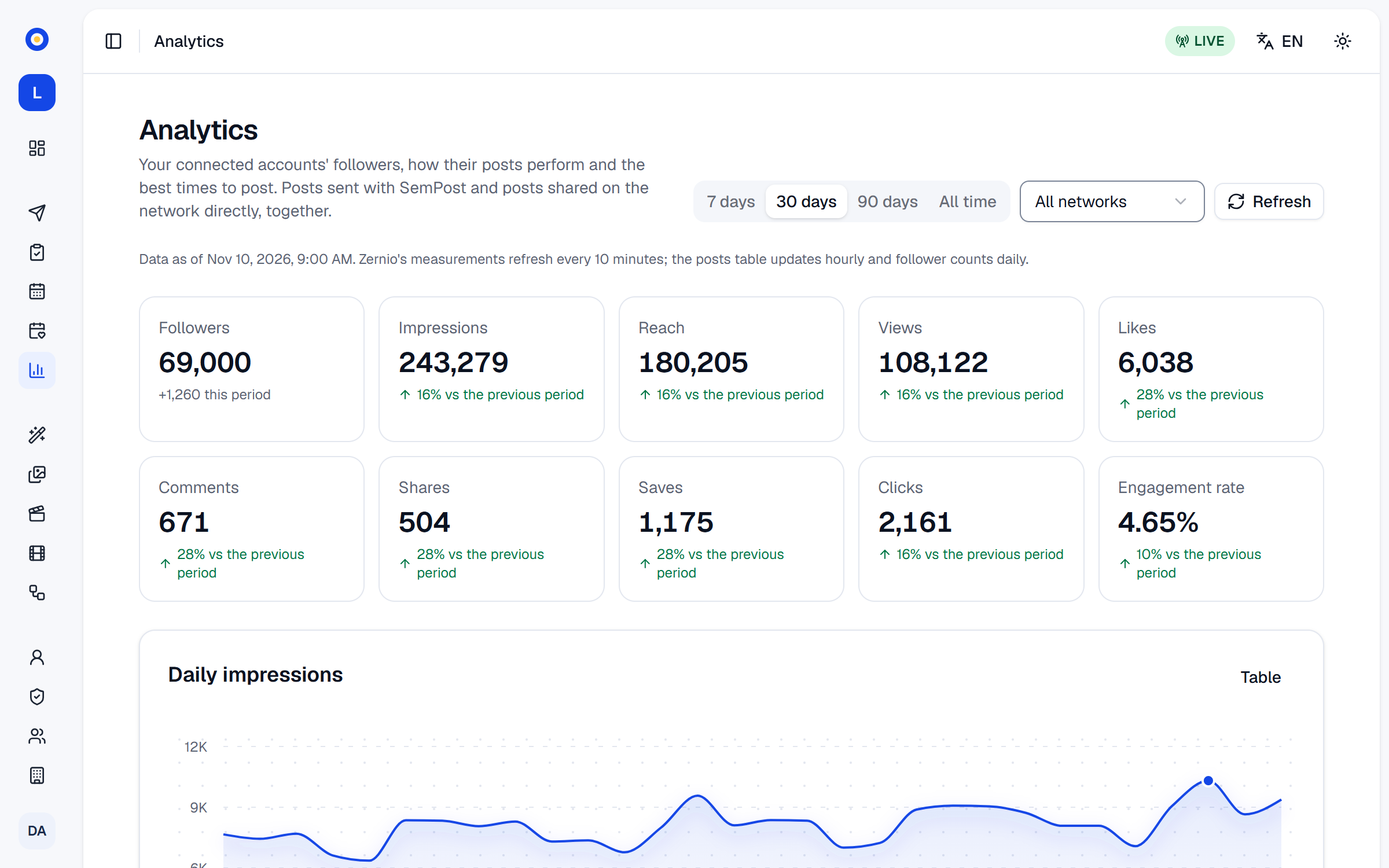1389x868 pixels.
Task: Open the calendar heart icon in sidebar
Action: coord(37,330)
